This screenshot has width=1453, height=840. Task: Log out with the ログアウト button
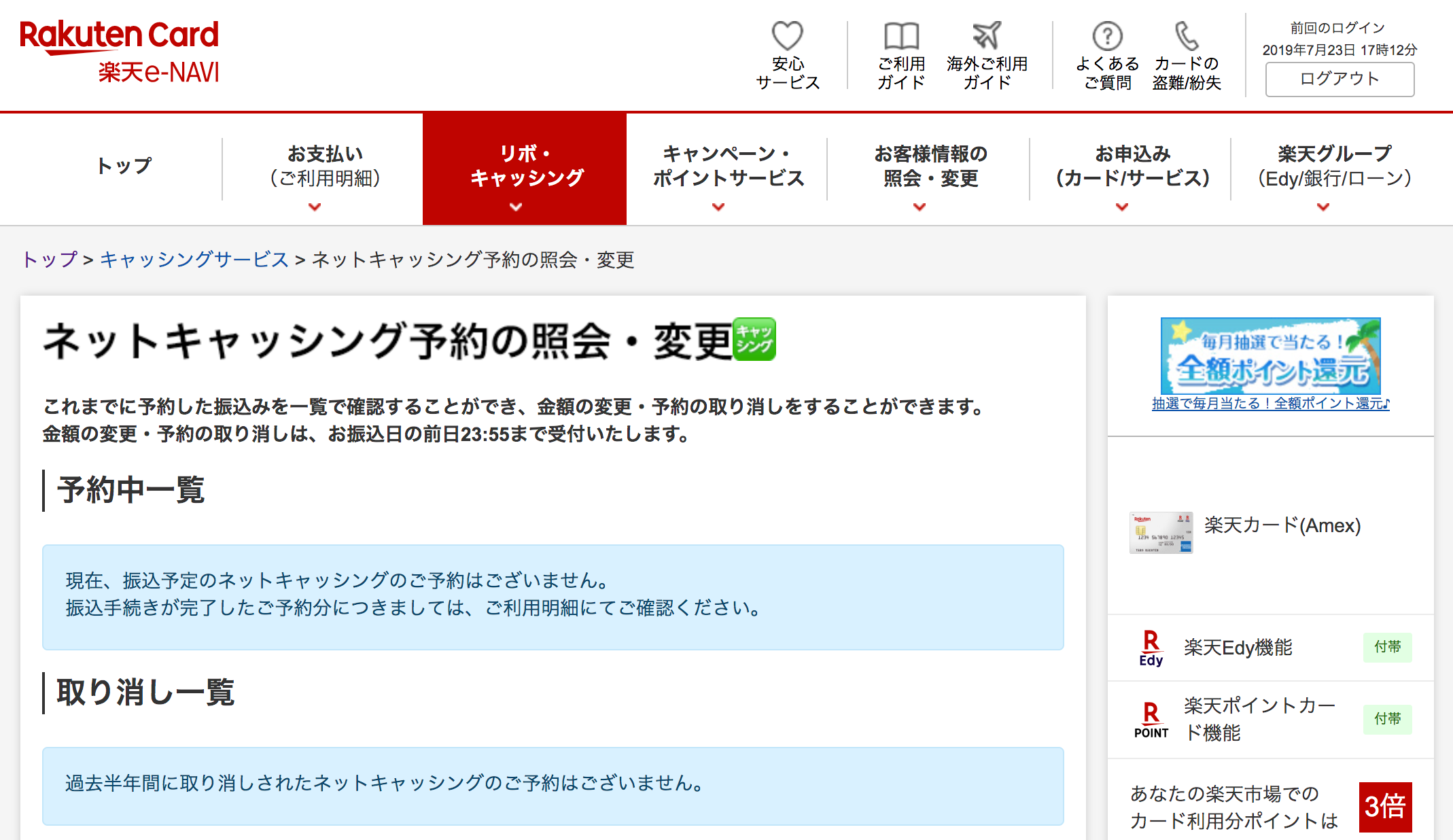point(1340,79)
